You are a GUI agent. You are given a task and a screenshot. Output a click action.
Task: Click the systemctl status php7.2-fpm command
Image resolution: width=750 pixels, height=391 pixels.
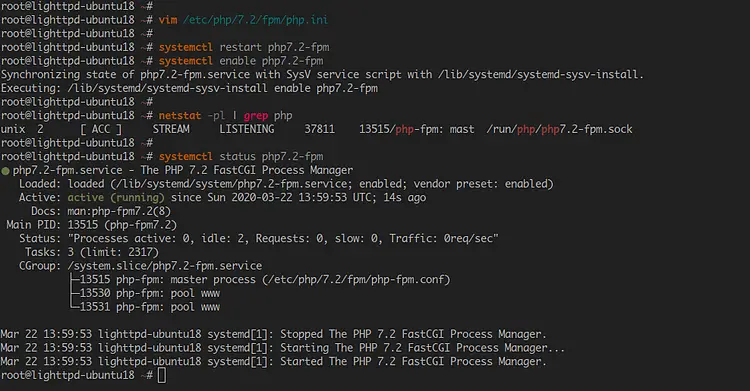pos(241,156)
